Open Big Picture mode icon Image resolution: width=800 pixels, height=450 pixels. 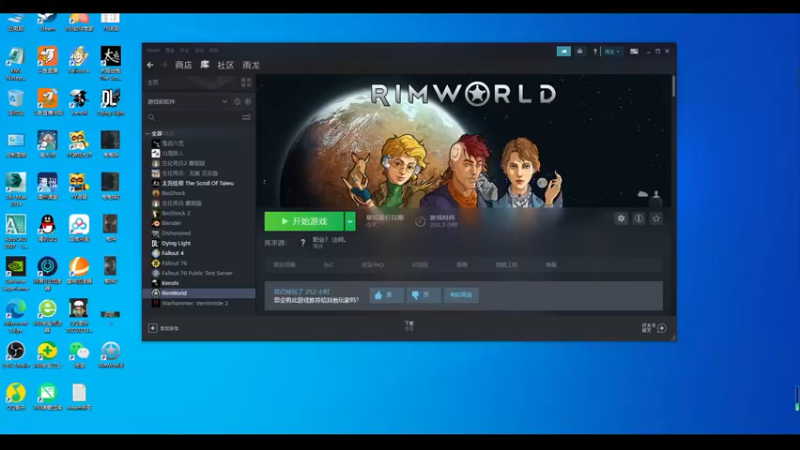pyautogui.click(x=634, y=52)
